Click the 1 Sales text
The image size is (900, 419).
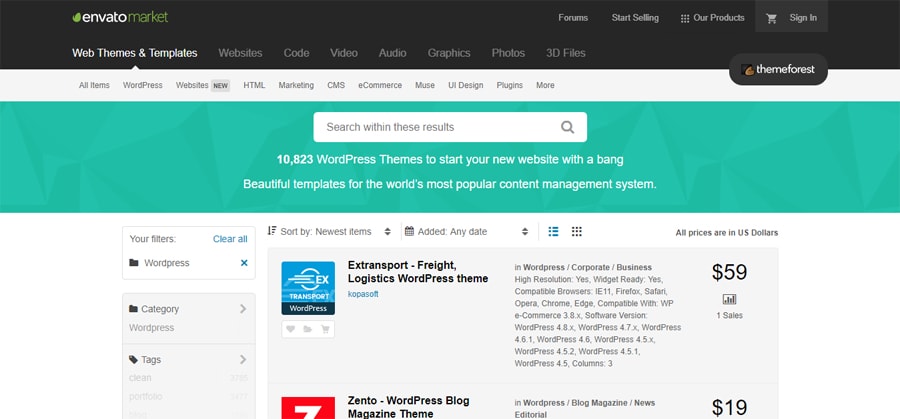pyautogui.click(x=729, y=316)
